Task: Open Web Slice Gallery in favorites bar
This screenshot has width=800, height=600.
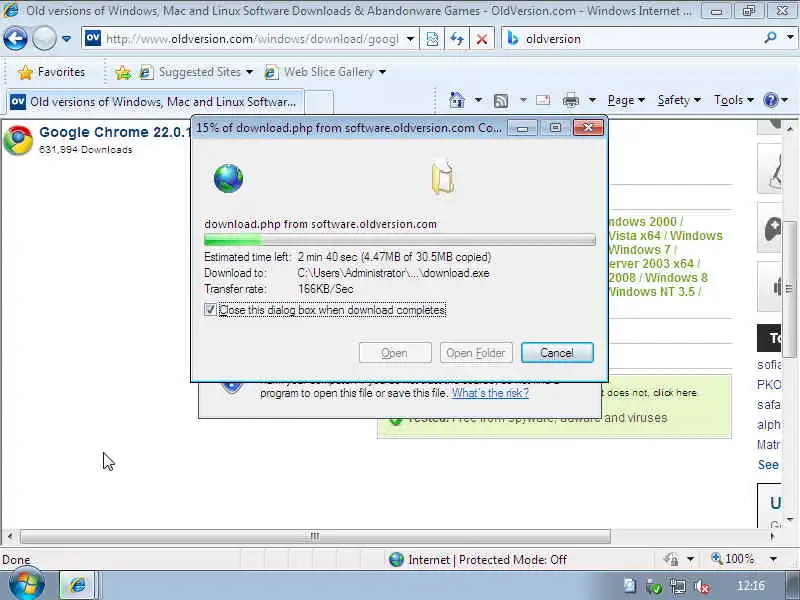Action: coord(325,72)
